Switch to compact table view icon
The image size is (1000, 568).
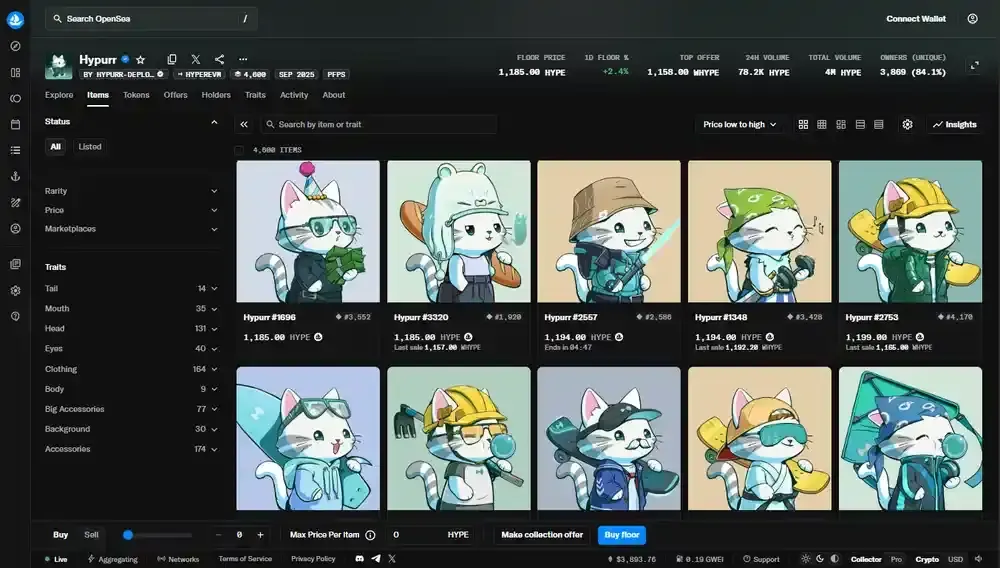pos(879,124)
